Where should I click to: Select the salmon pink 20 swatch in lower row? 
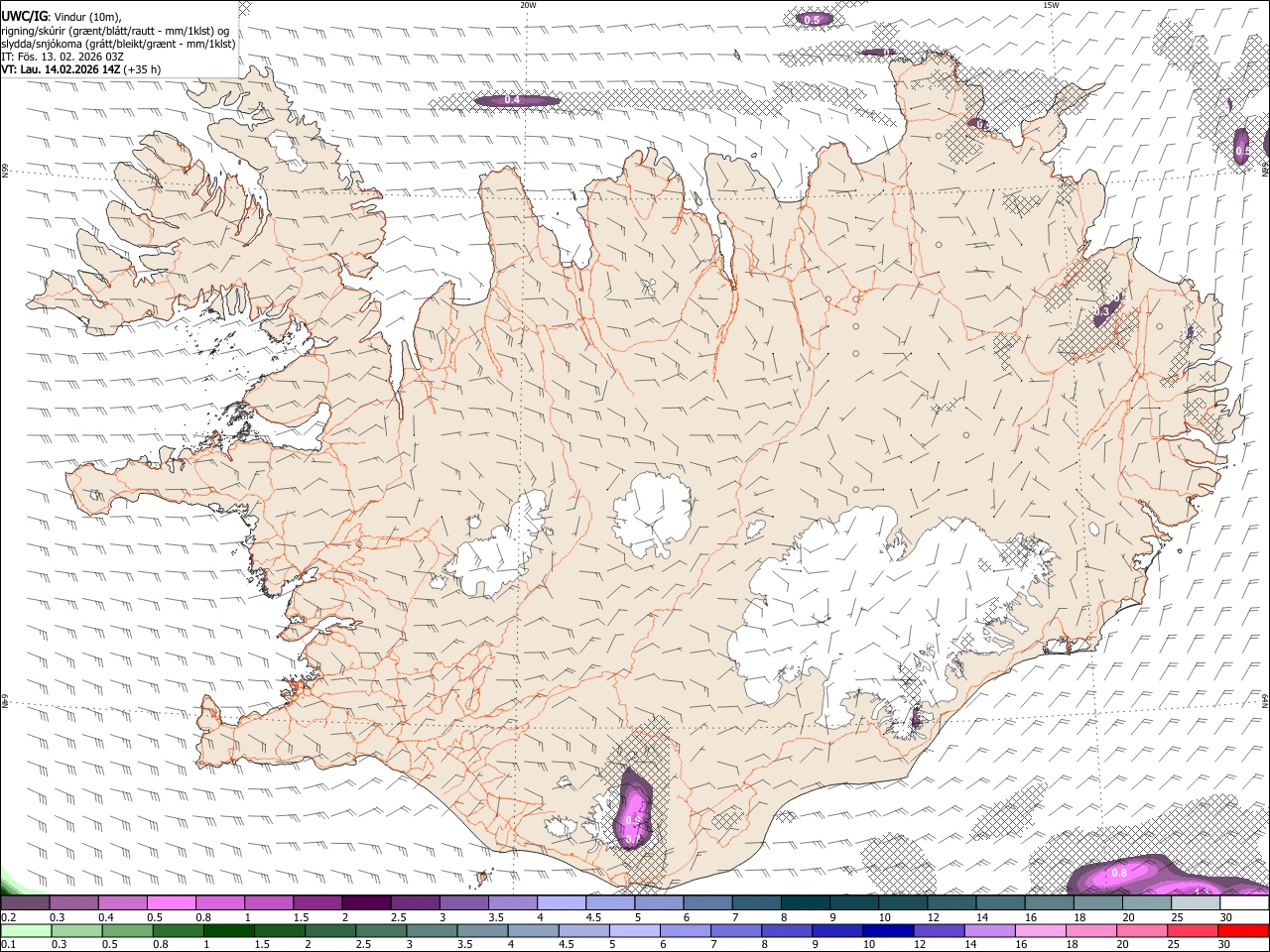point(1141,930)
